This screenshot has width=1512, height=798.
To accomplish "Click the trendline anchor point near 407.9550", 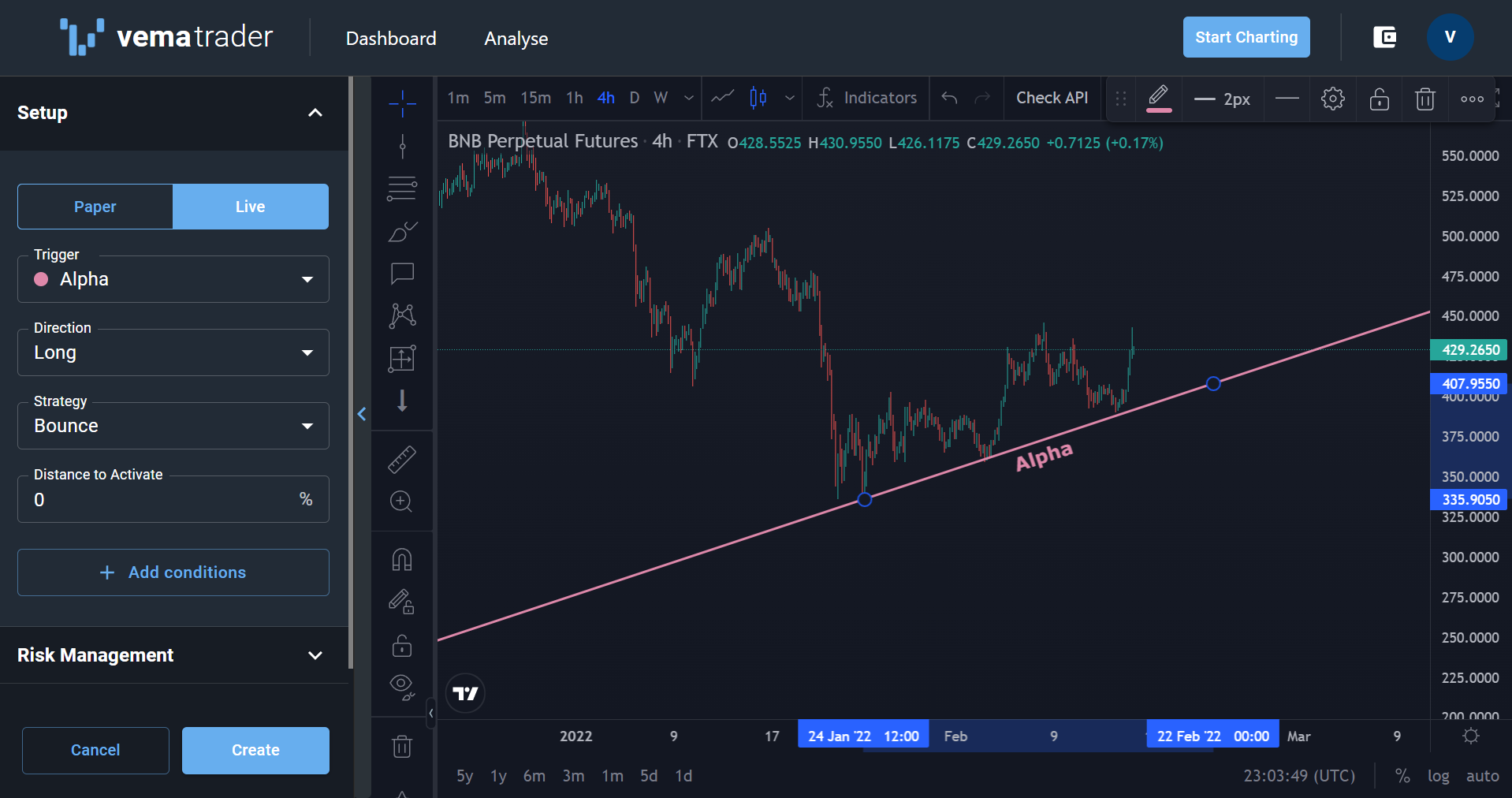I will 1213,384.
